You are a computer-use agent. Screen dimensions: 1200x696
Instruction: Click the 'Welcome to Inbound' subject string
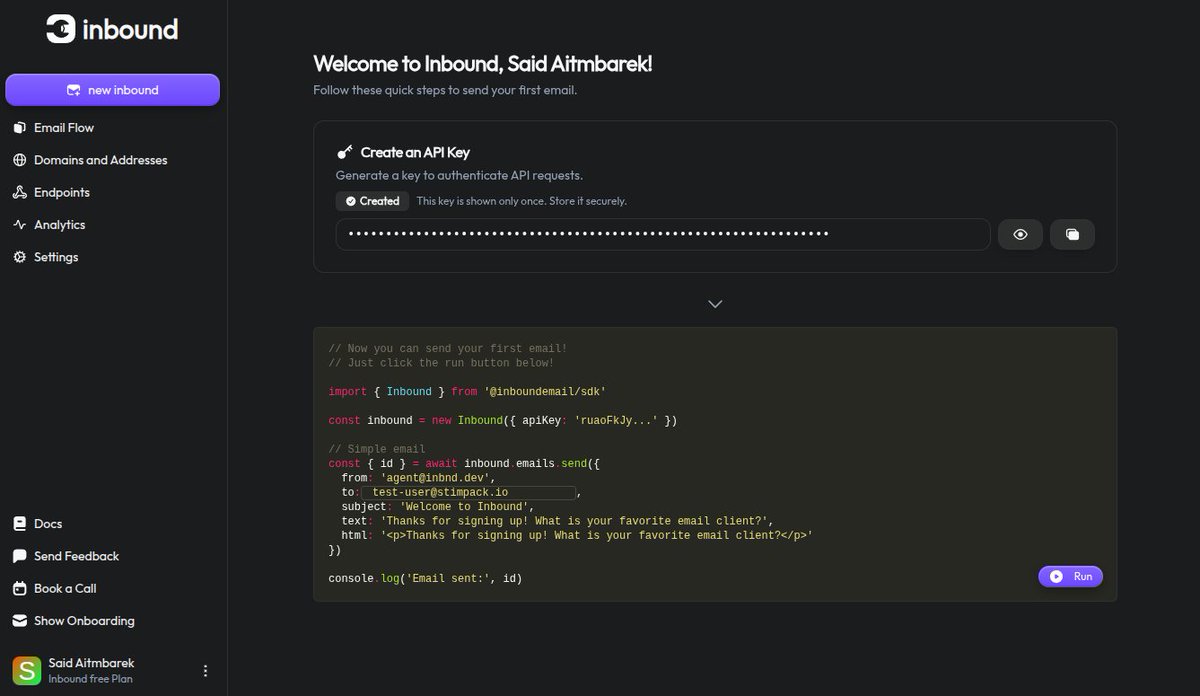[466, 507]
